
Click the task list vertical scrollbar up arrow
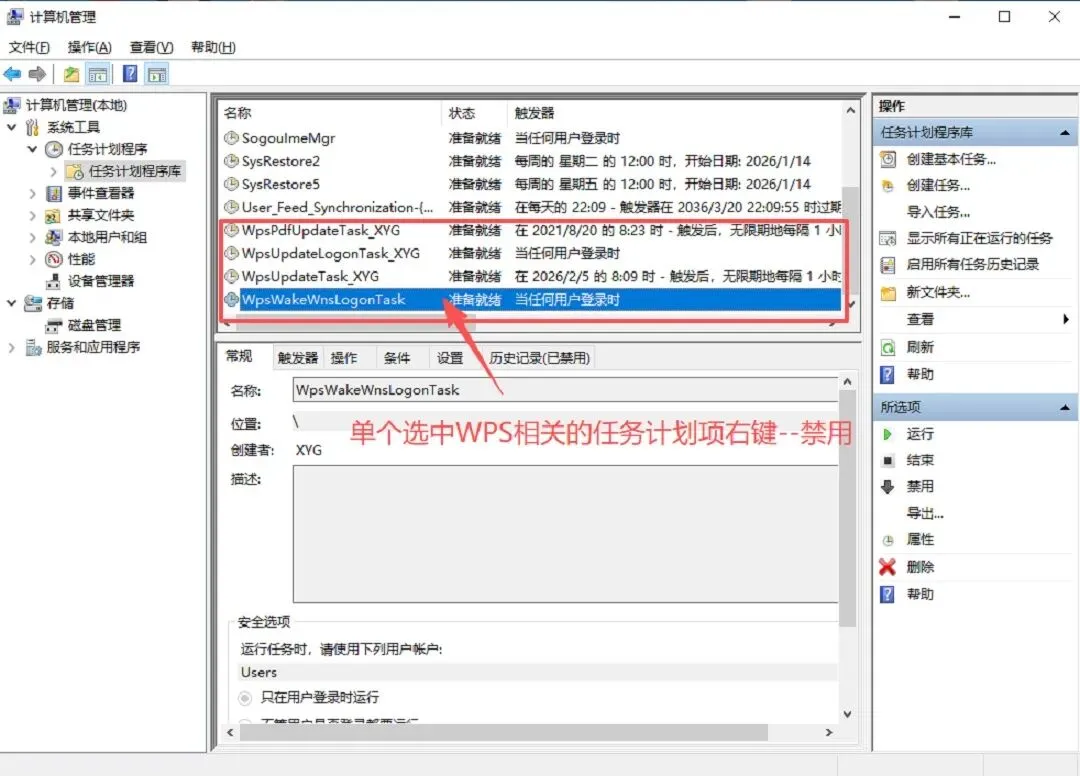(x=851, y=110)
